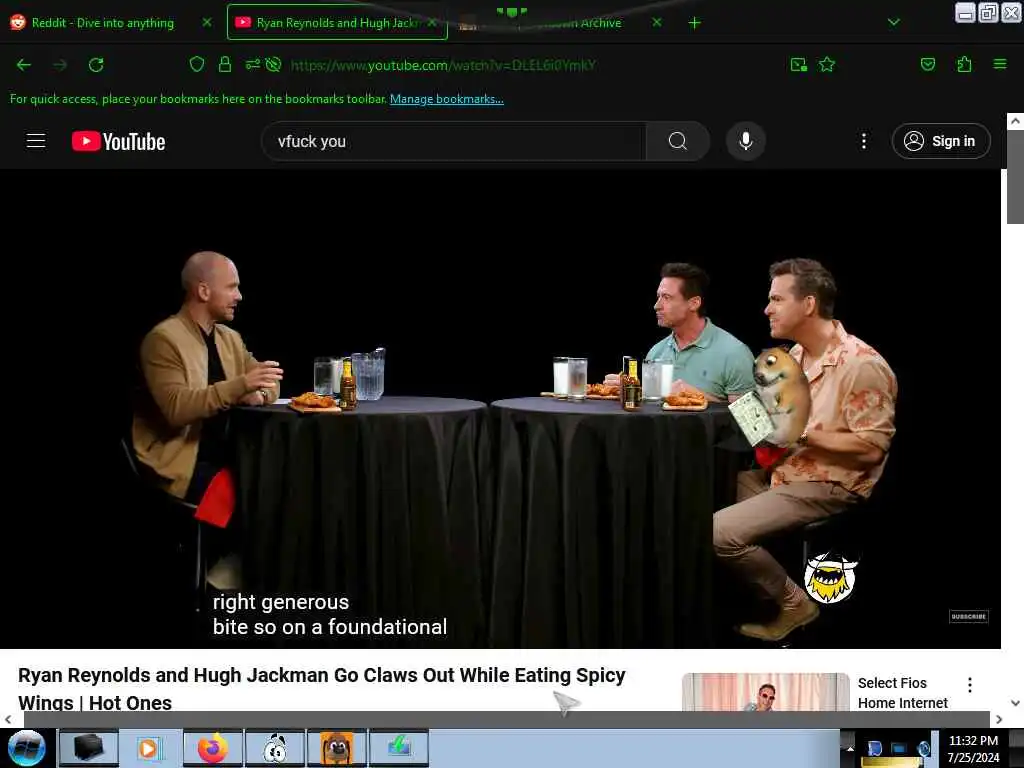Open the Windows Start orb

click(x=27, y=748)
